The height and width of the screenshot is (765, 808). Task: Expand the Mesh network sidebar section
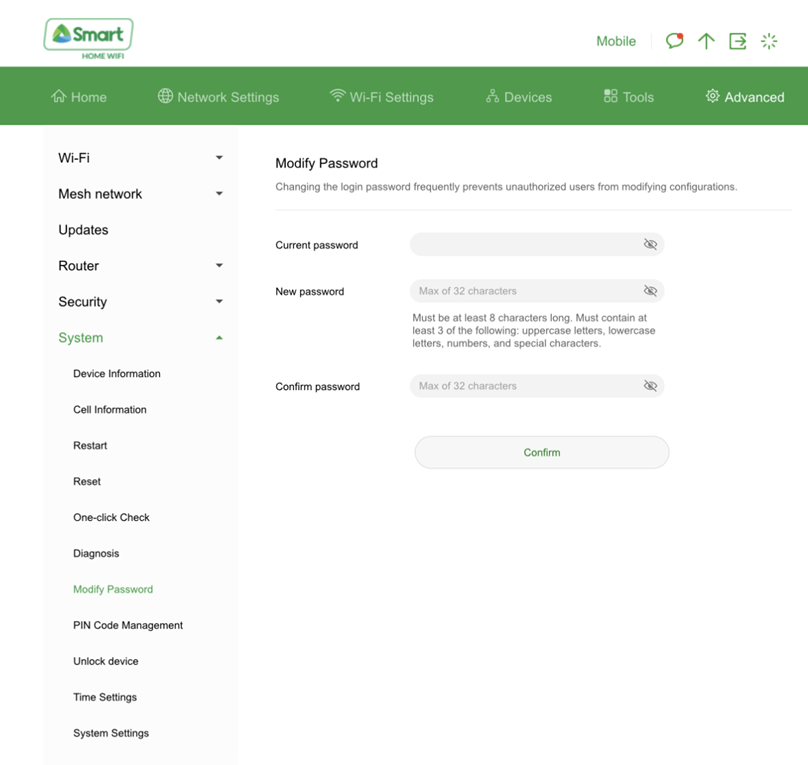coord(219,194)
